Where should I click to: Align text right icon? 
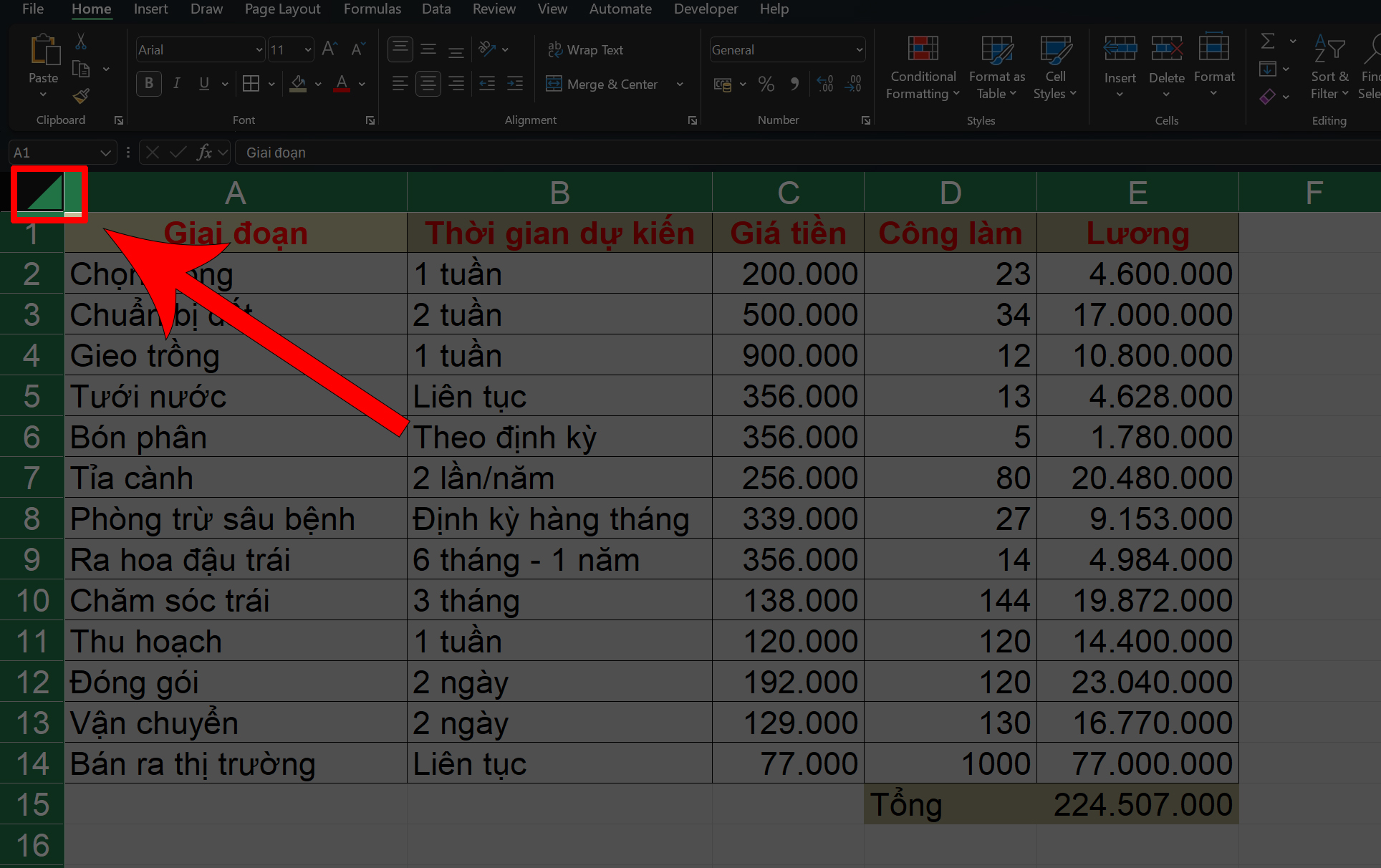[456, 84]
